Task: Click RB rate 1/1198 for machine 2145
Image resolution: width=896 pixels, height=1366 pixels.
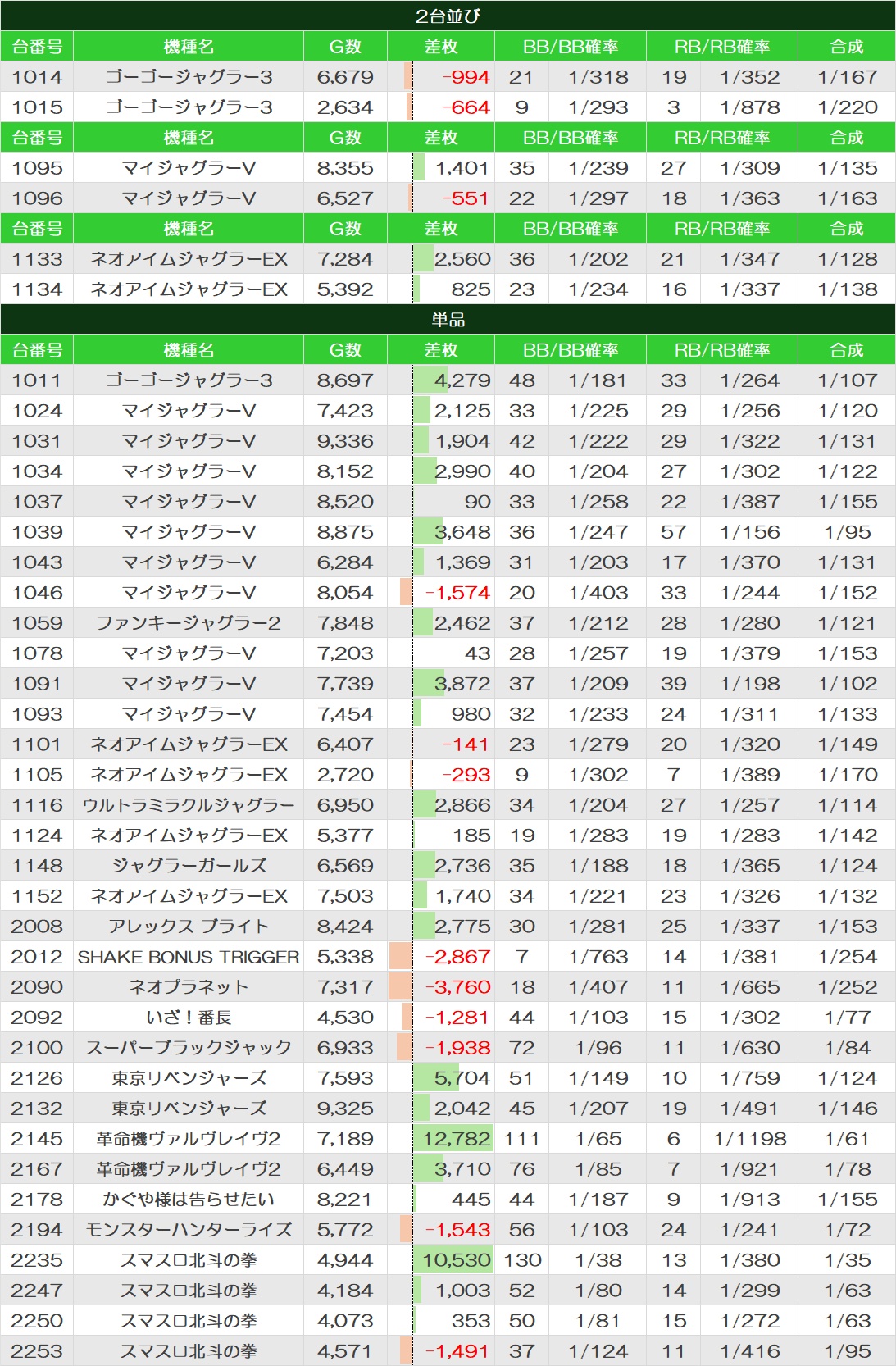Action: [x=750, y=1139]
